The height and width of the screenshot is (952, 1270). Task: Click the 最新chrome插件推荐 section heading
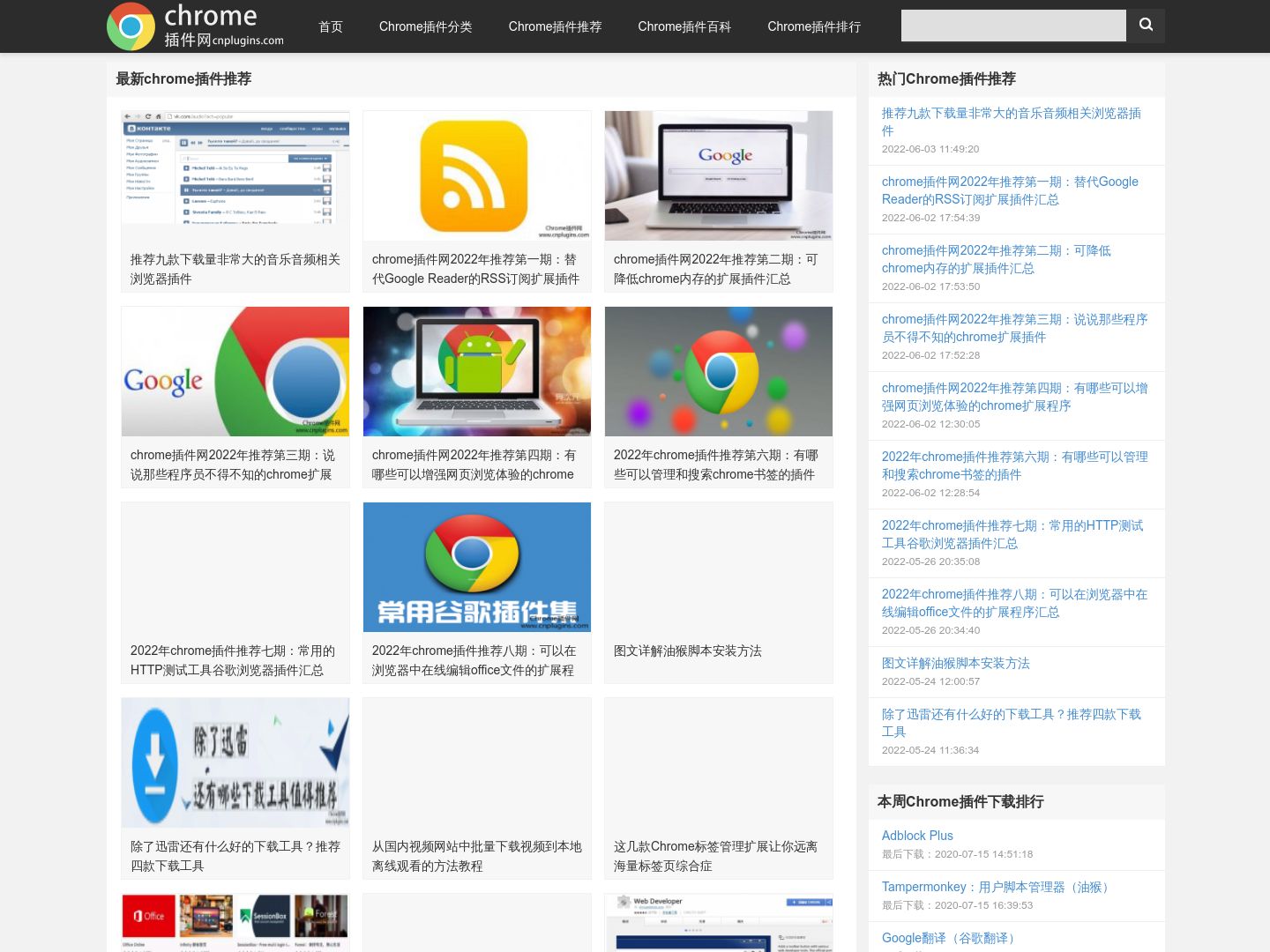(183, 78)
